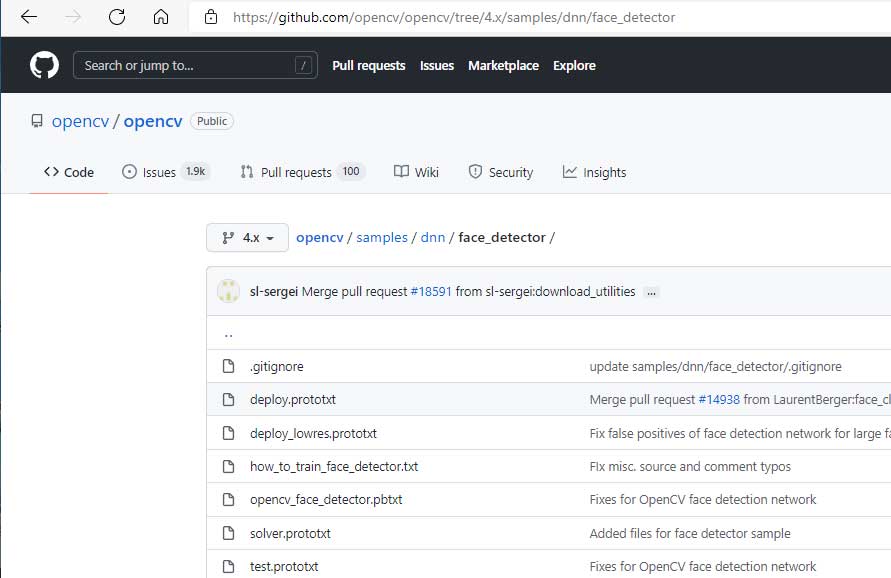Click the browser back arrow
891x578 pixels.
tap(29, 17)
